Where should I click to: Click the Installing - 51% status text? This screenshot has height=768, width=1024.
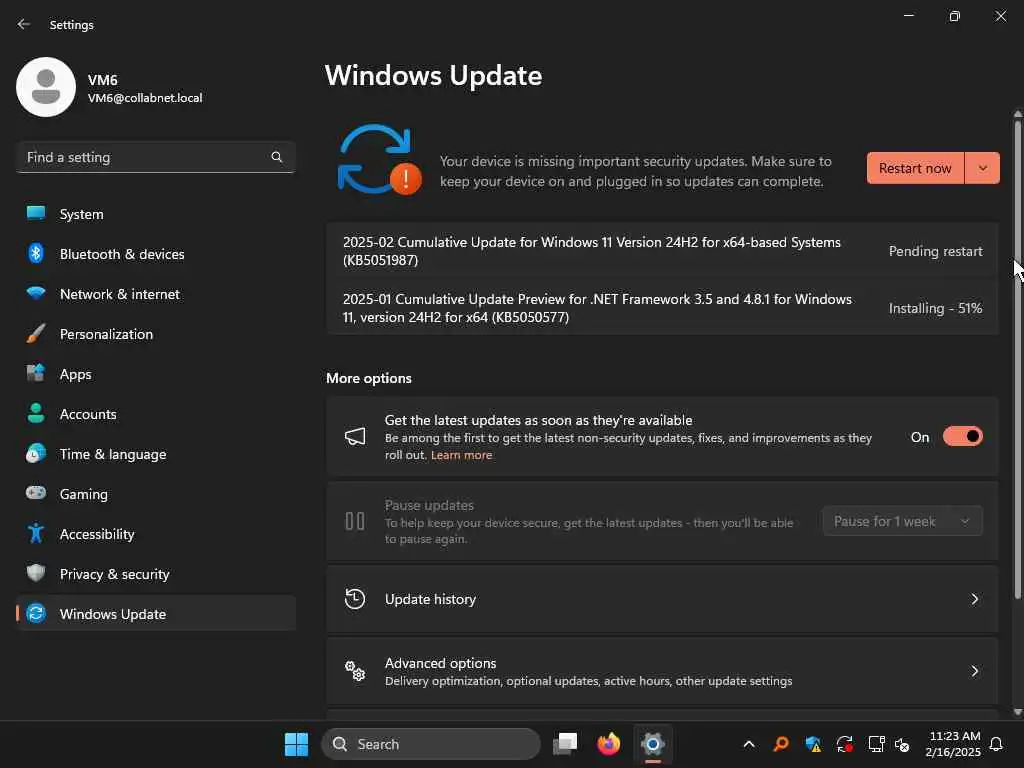click(x=935, y=308)
